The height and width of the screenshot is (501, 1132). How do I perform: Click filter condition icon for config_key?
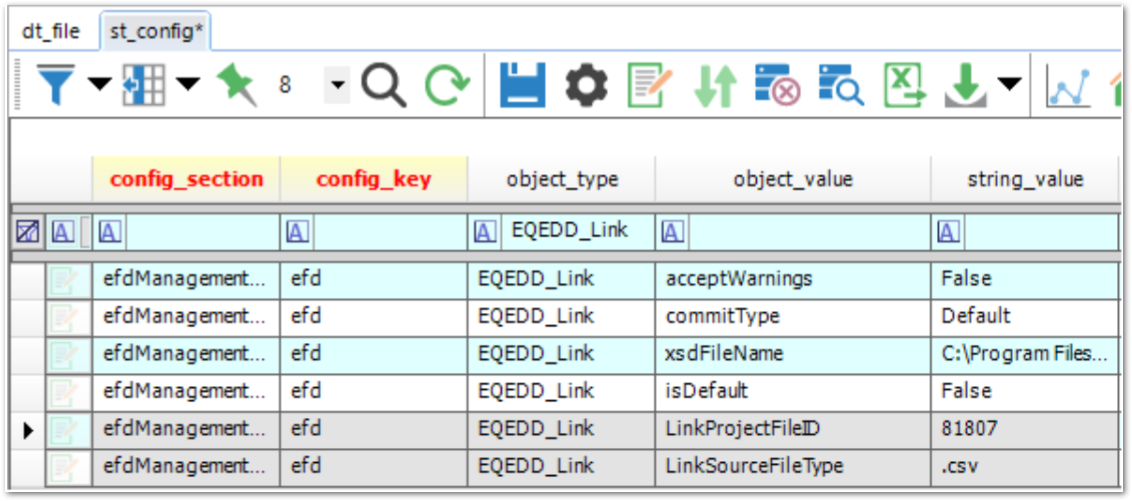click(x=297, y=232)
